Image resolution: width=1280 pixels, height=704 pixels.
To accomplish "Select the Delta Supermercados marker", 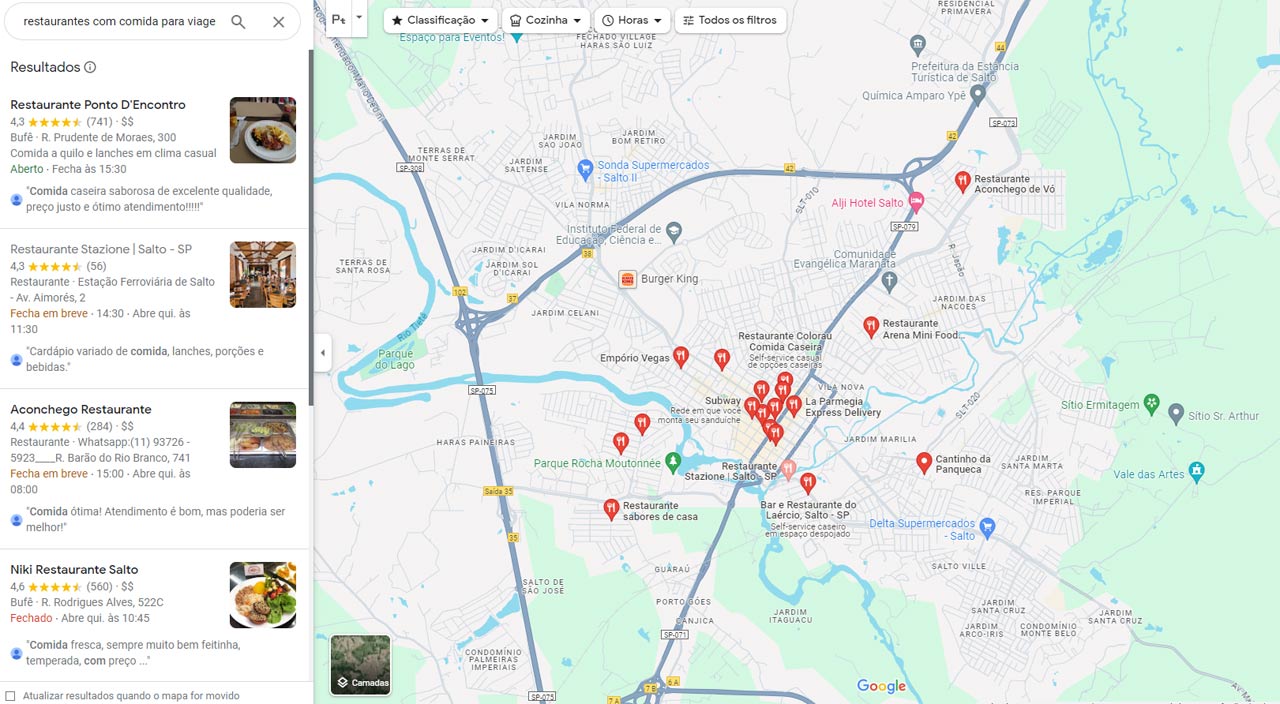I will click(987, 526).
